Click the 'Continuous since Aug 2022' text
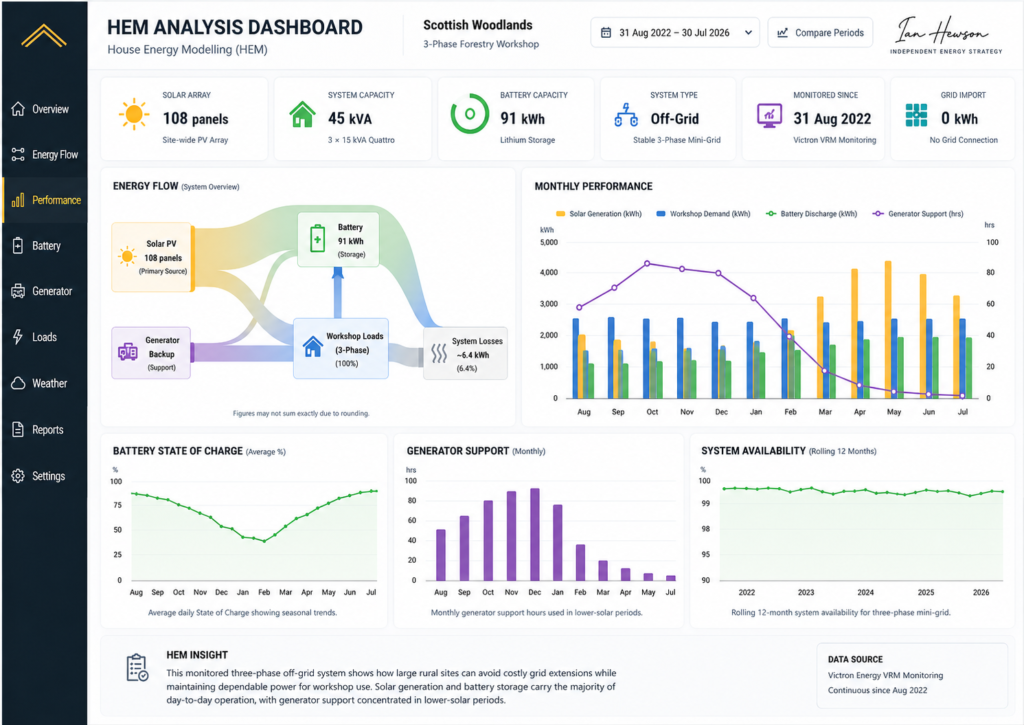Screen dimensions: 1024x725 [877, 690]
